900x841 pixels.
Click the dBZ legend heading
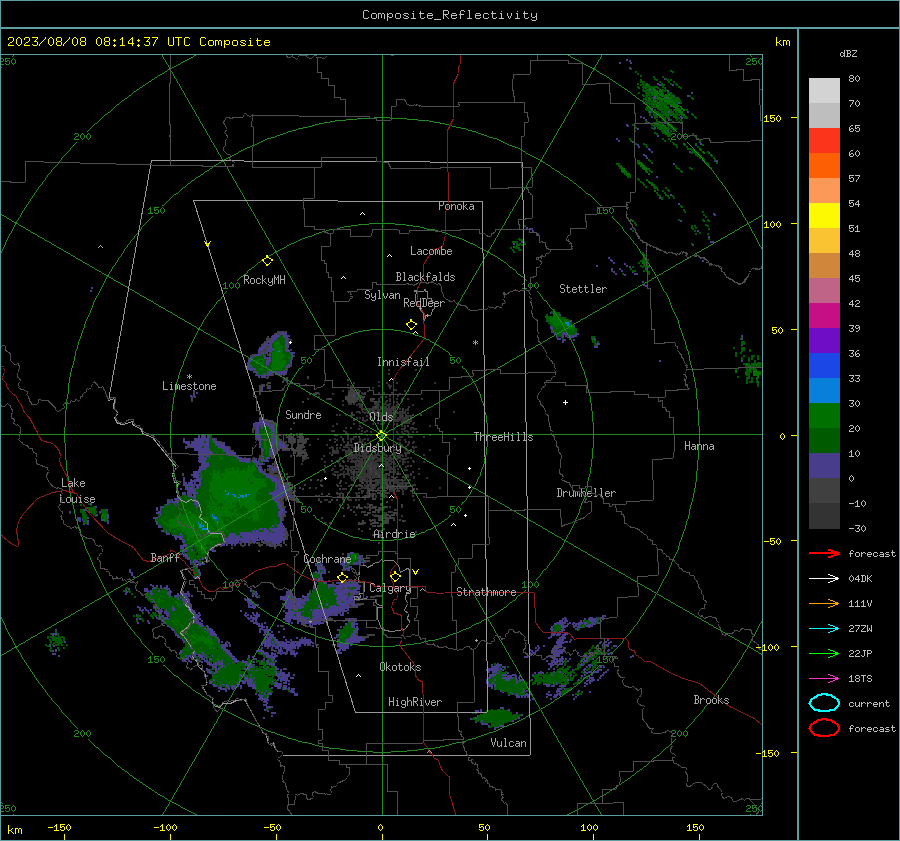tap(848, 54)
